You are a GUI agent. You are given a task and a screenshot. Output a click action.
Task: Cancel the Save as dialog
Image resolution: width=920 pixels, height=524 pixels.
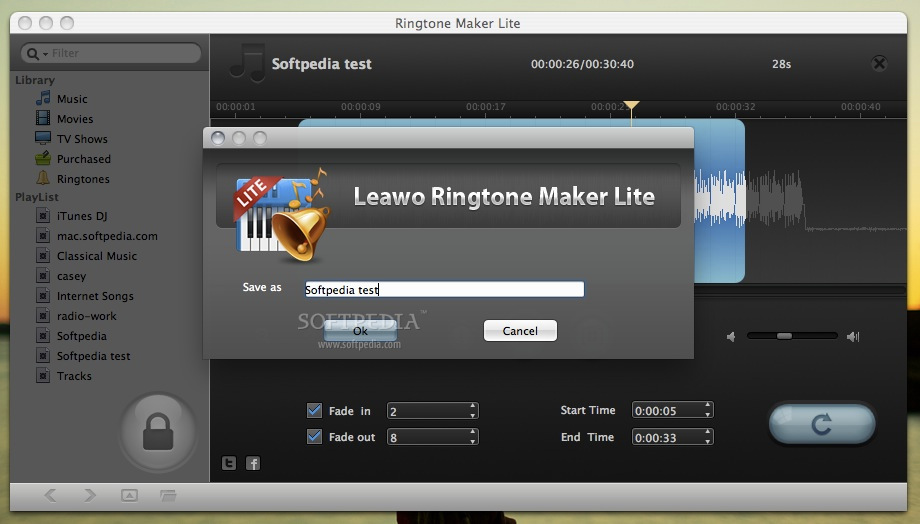click(x=520, y=331)
